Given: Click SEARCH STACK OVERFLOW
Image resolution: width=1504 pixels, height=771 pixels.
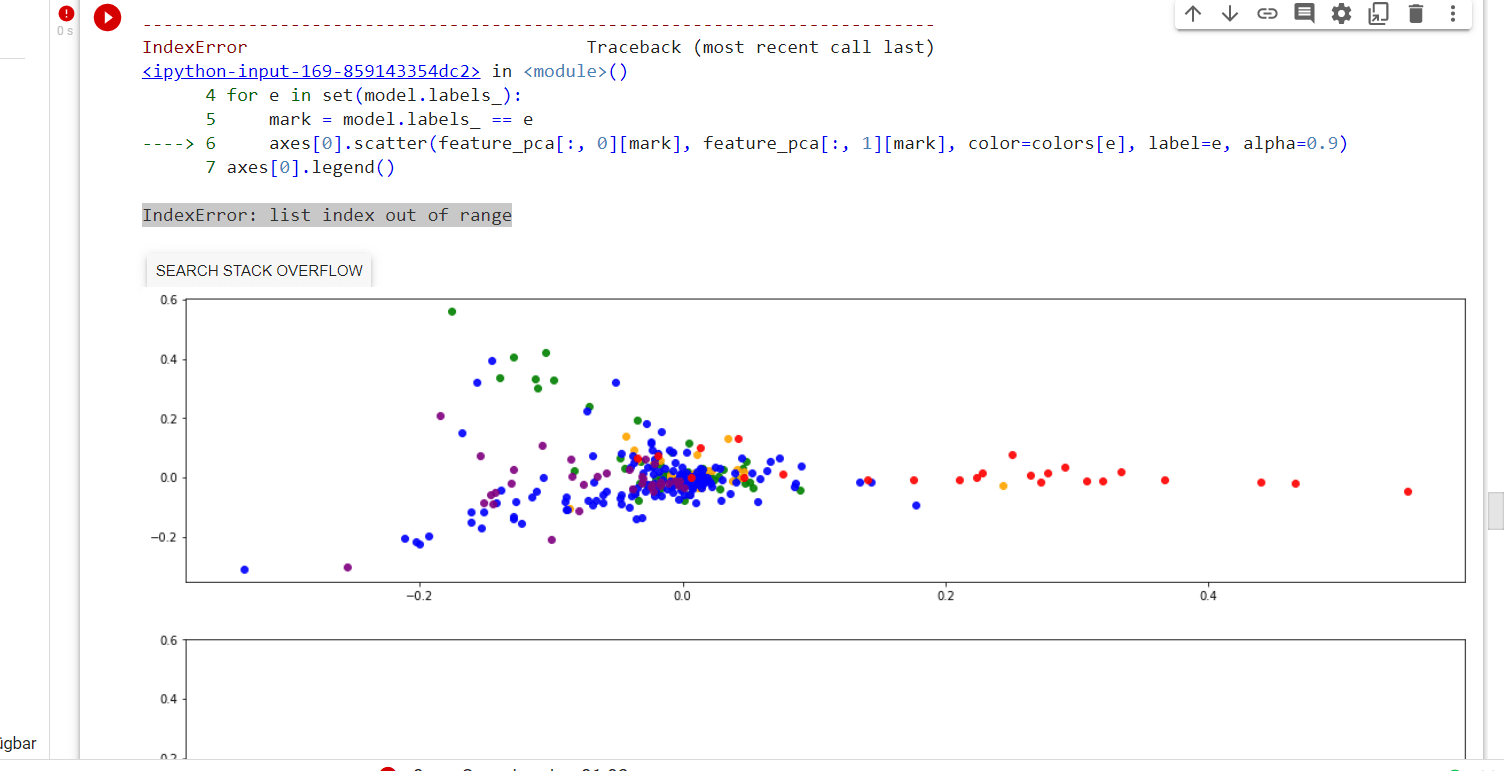Looking at the screenshot, I should [x=258, y=270].
